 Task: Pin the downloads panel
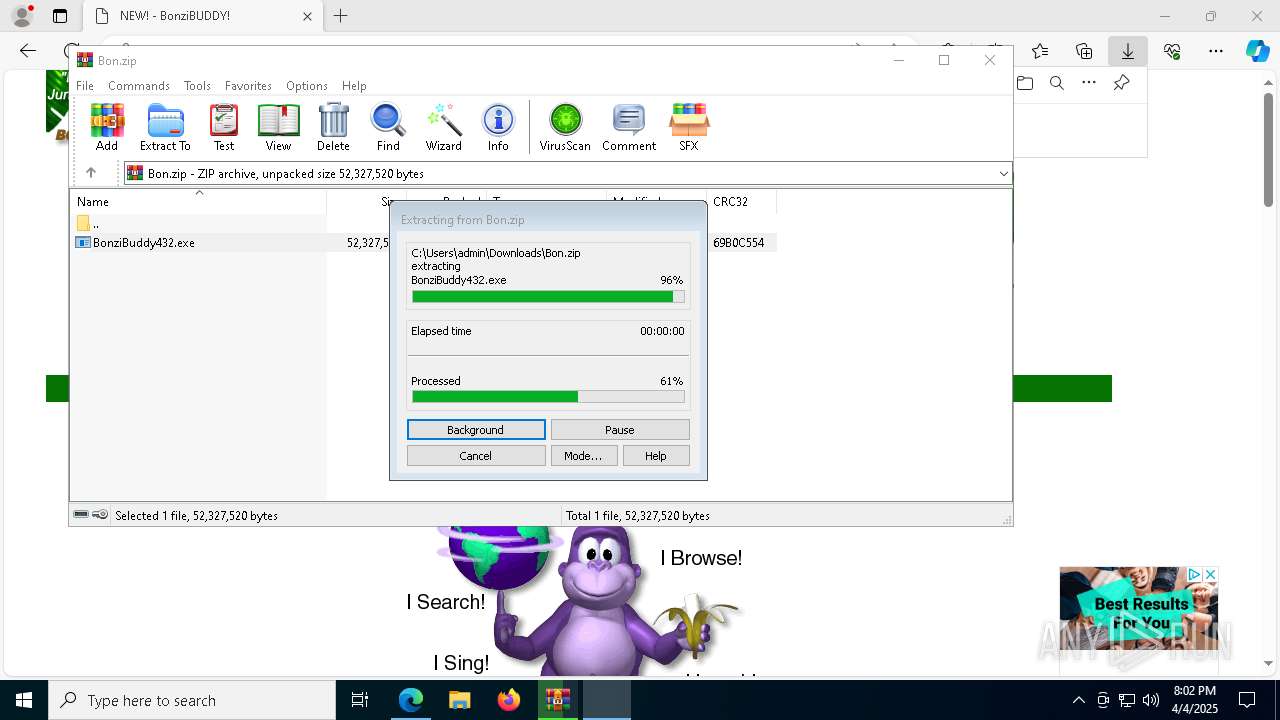[x=1121, y=83]
